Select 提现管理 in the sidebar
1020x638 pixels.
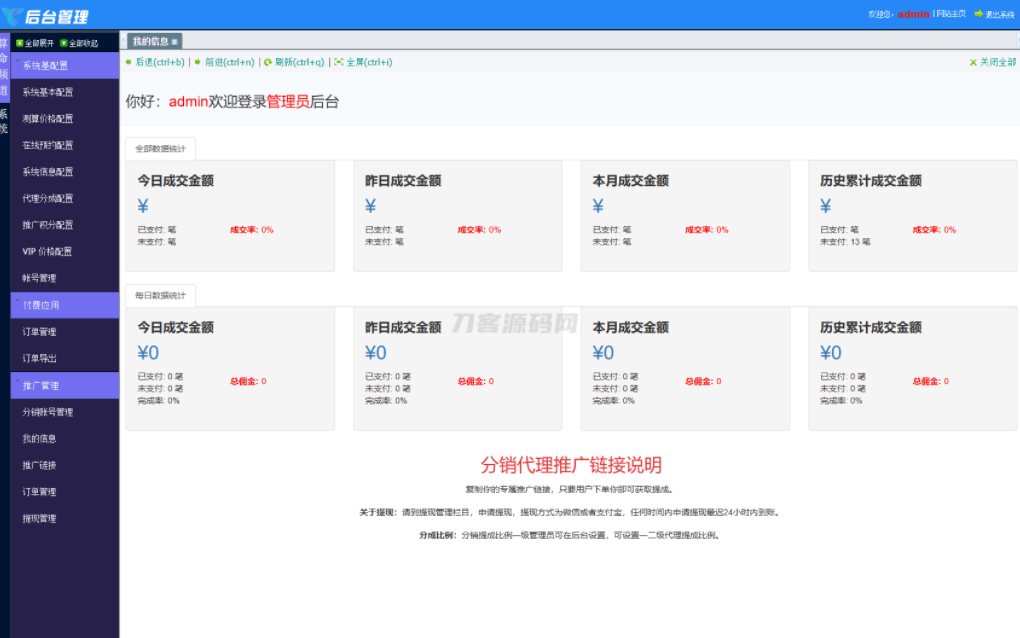pyautogui.click(x=41, y=518)
